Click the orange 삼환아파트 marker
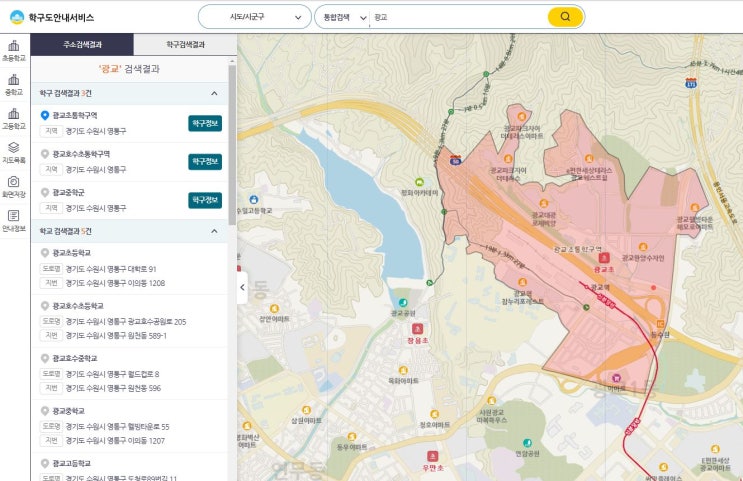Image resolution: width=743 pixels, height=481 pixels. 307,410
